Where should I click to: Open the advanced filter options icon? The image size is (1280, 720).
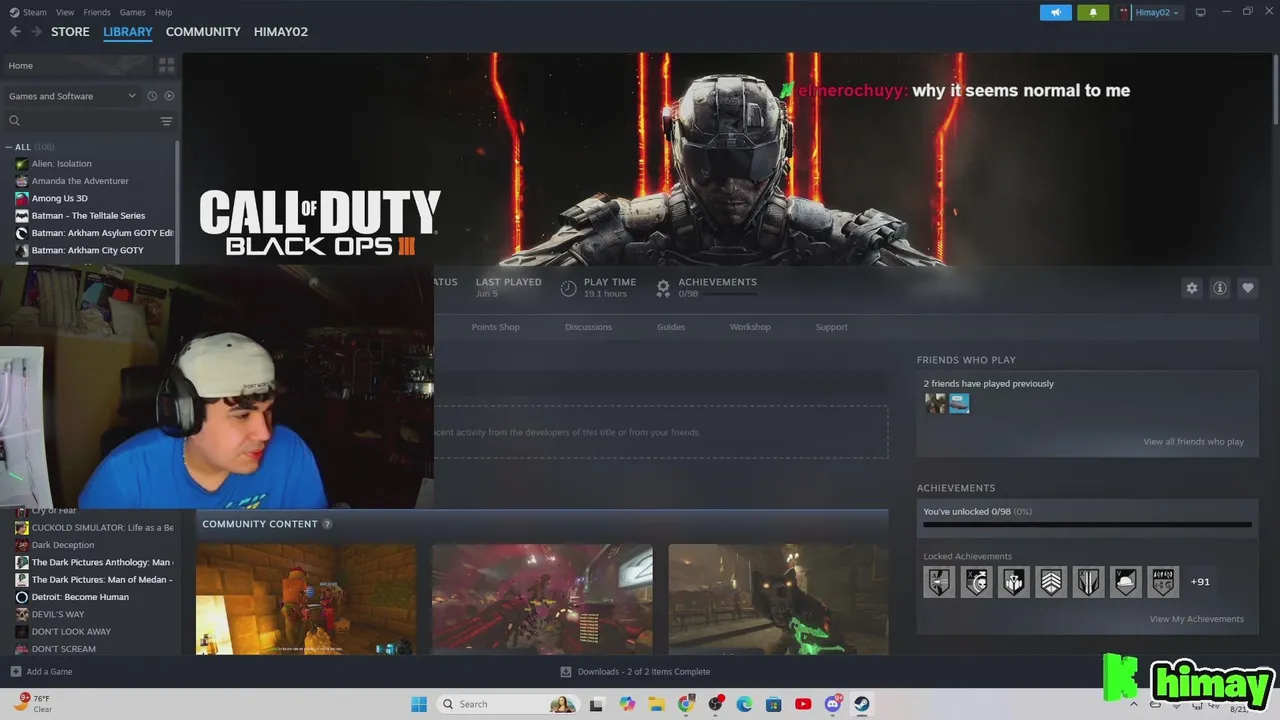tap(167, 121)
